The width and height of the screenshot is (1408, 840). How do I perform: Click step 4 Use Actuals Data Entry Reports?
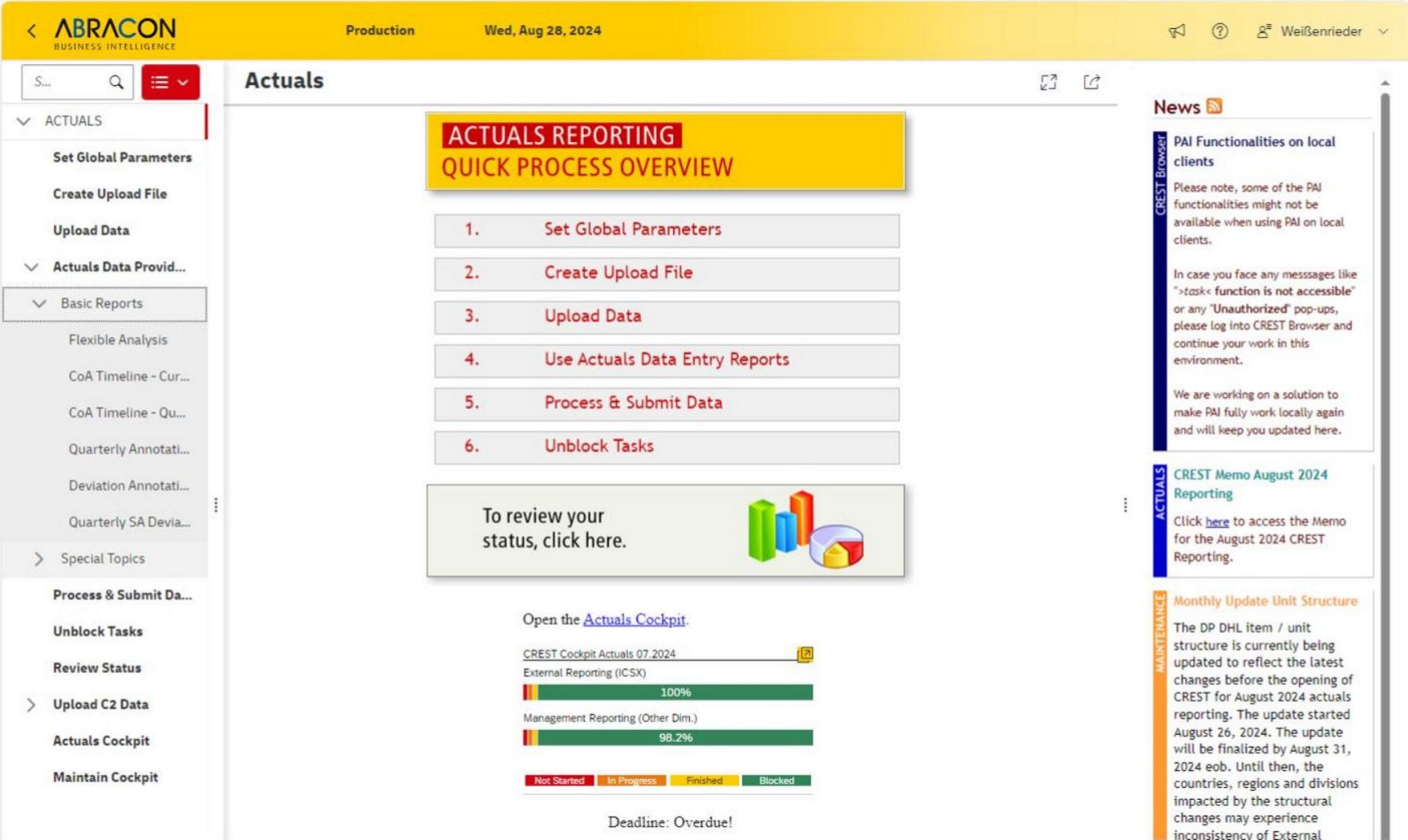coord(666,359)
